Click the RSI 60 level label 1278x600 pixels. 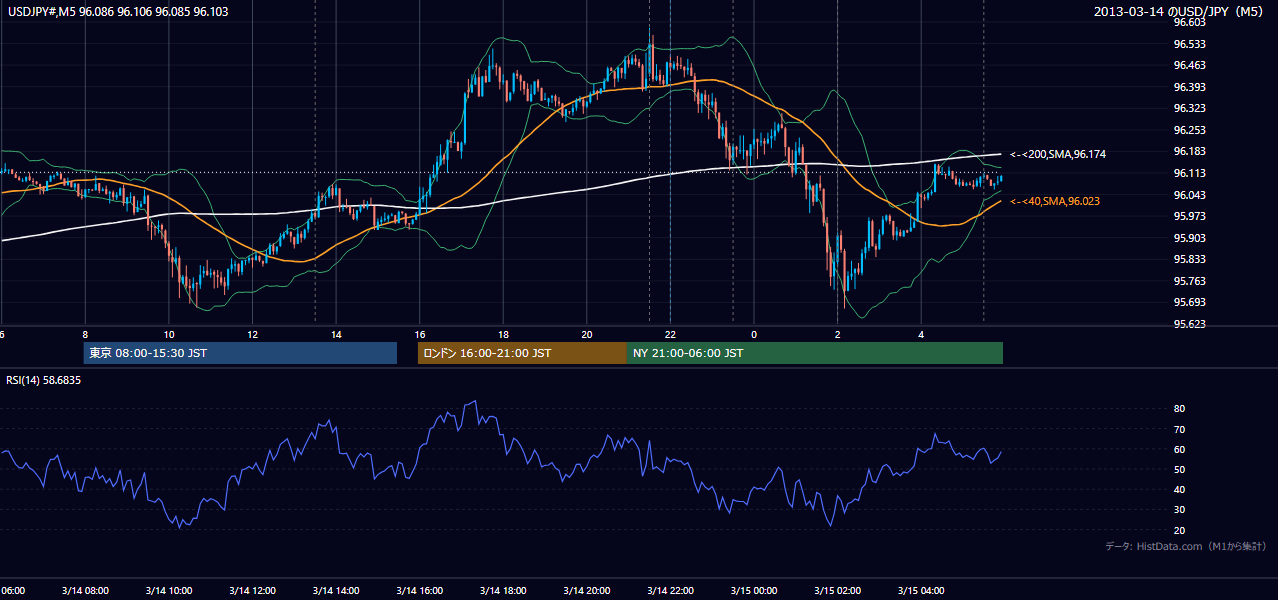tap(1179, 449)
